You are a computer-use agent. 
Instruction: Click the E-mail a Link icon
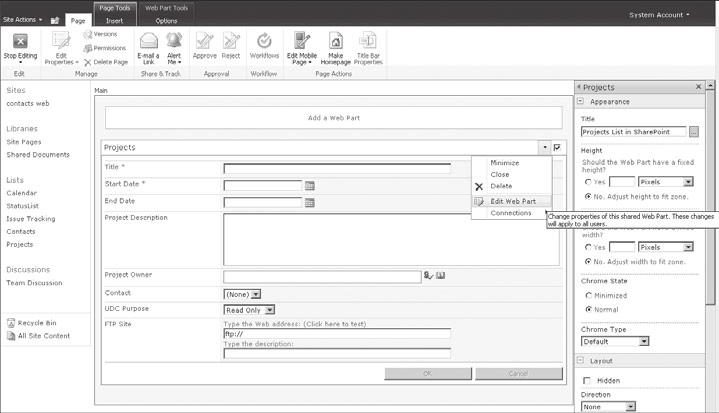click(149, 41)
